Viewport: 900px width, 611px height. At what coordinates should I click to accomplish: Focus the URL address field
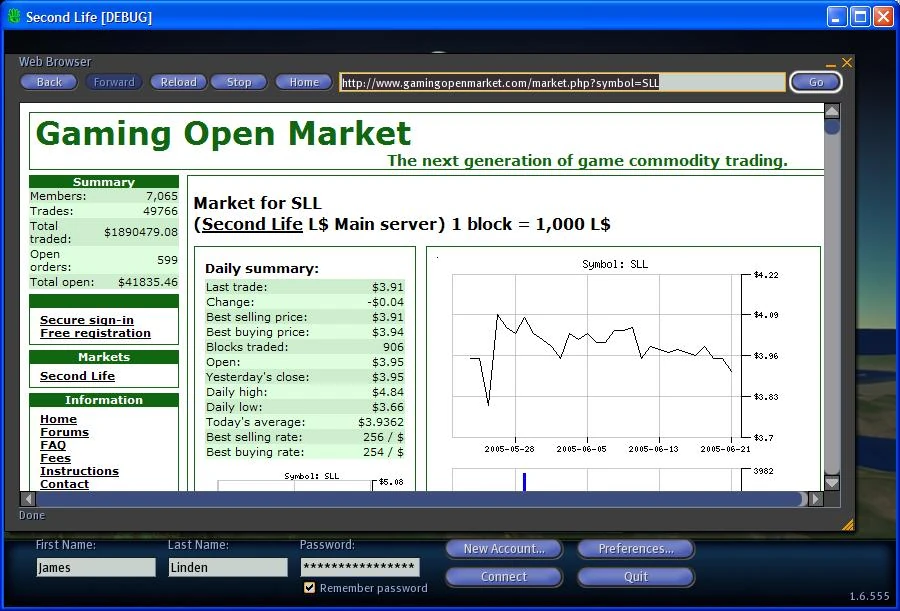coord(562,82)
